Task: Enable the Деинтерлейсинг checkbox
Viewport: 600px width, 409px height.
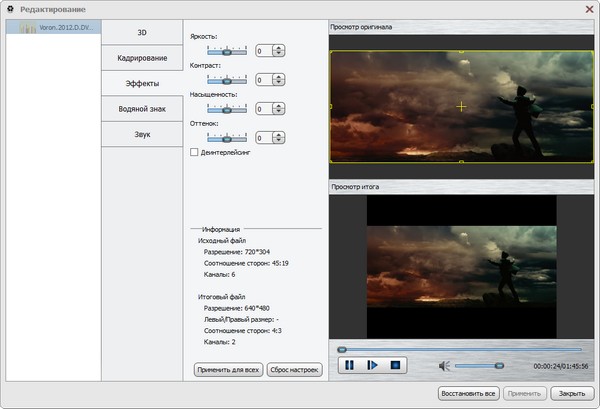Action: (194, 153)
